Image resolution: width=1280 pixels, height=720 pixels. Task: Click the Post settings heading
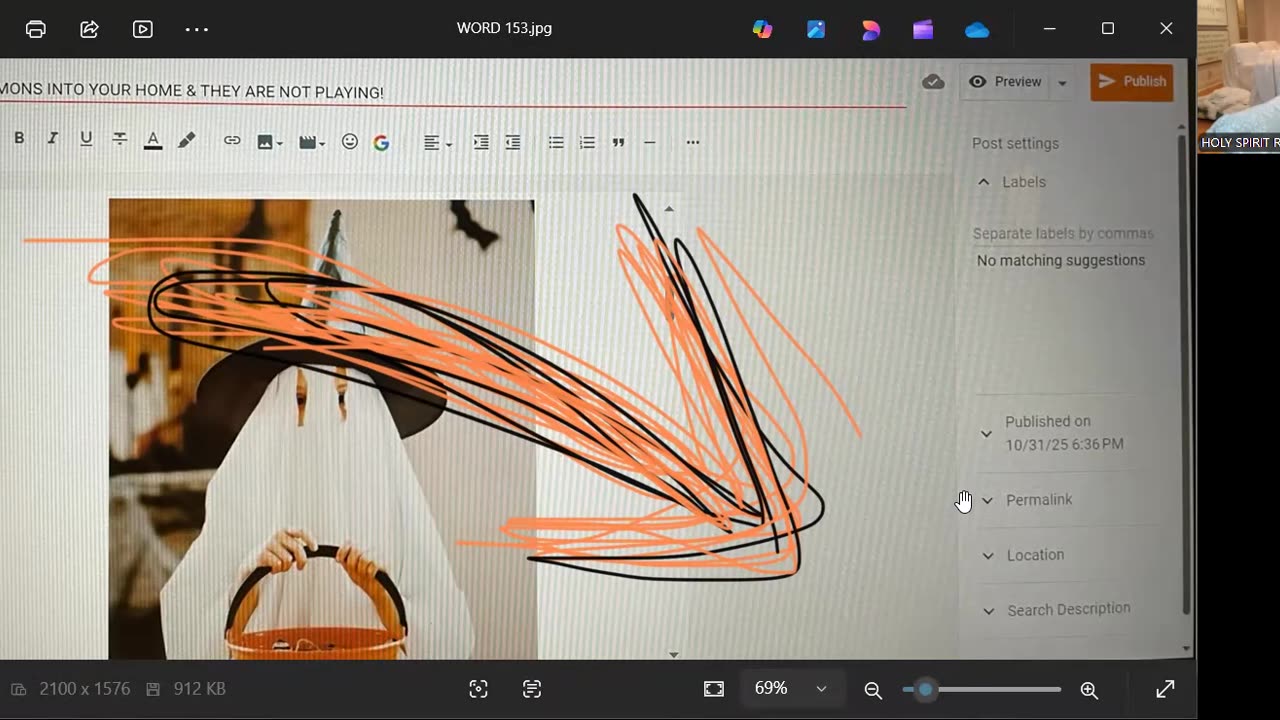(1015, 144)
